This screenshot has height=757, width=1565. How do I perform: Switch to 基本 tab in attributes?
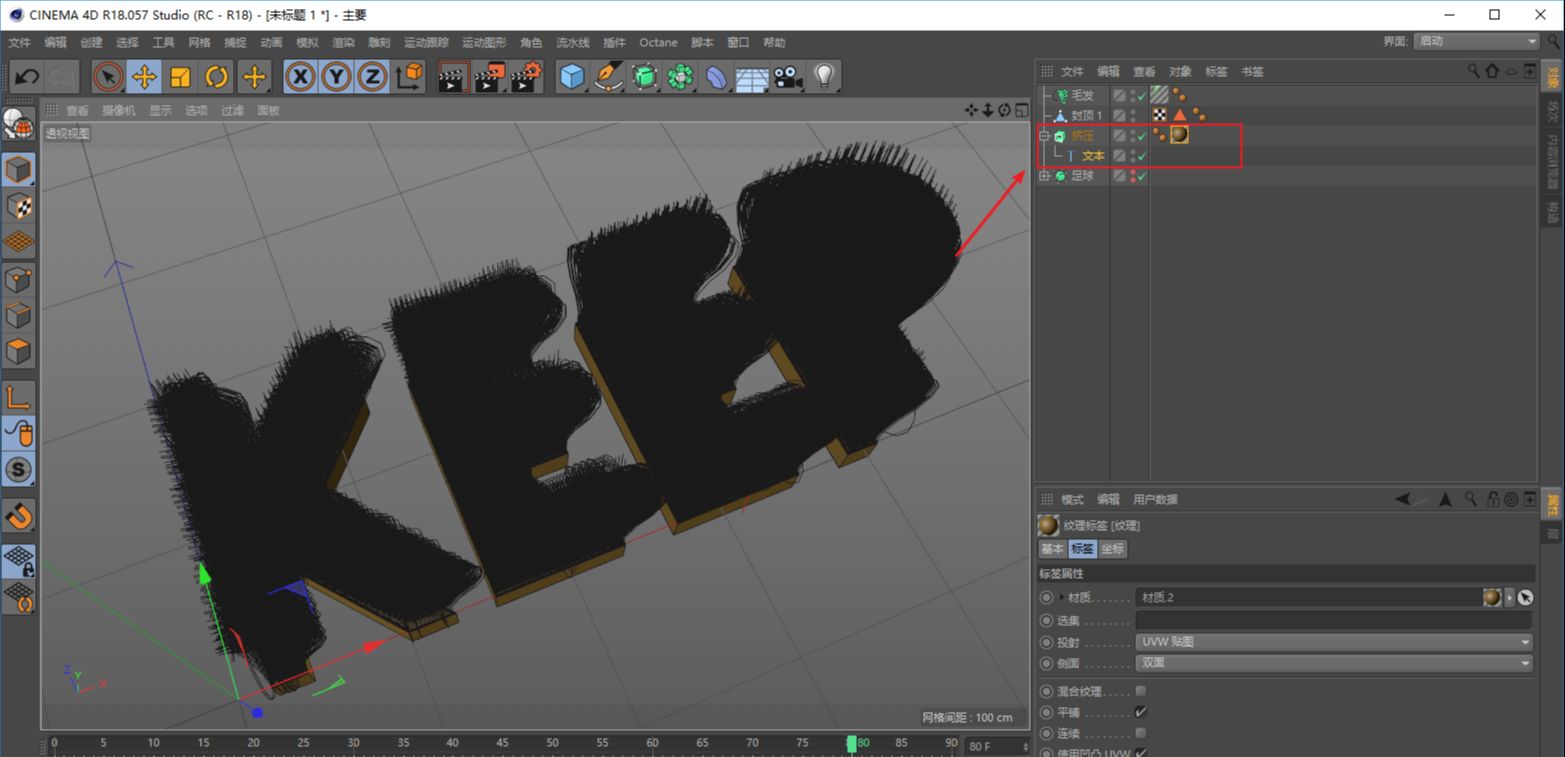(x=1052, y=549)
